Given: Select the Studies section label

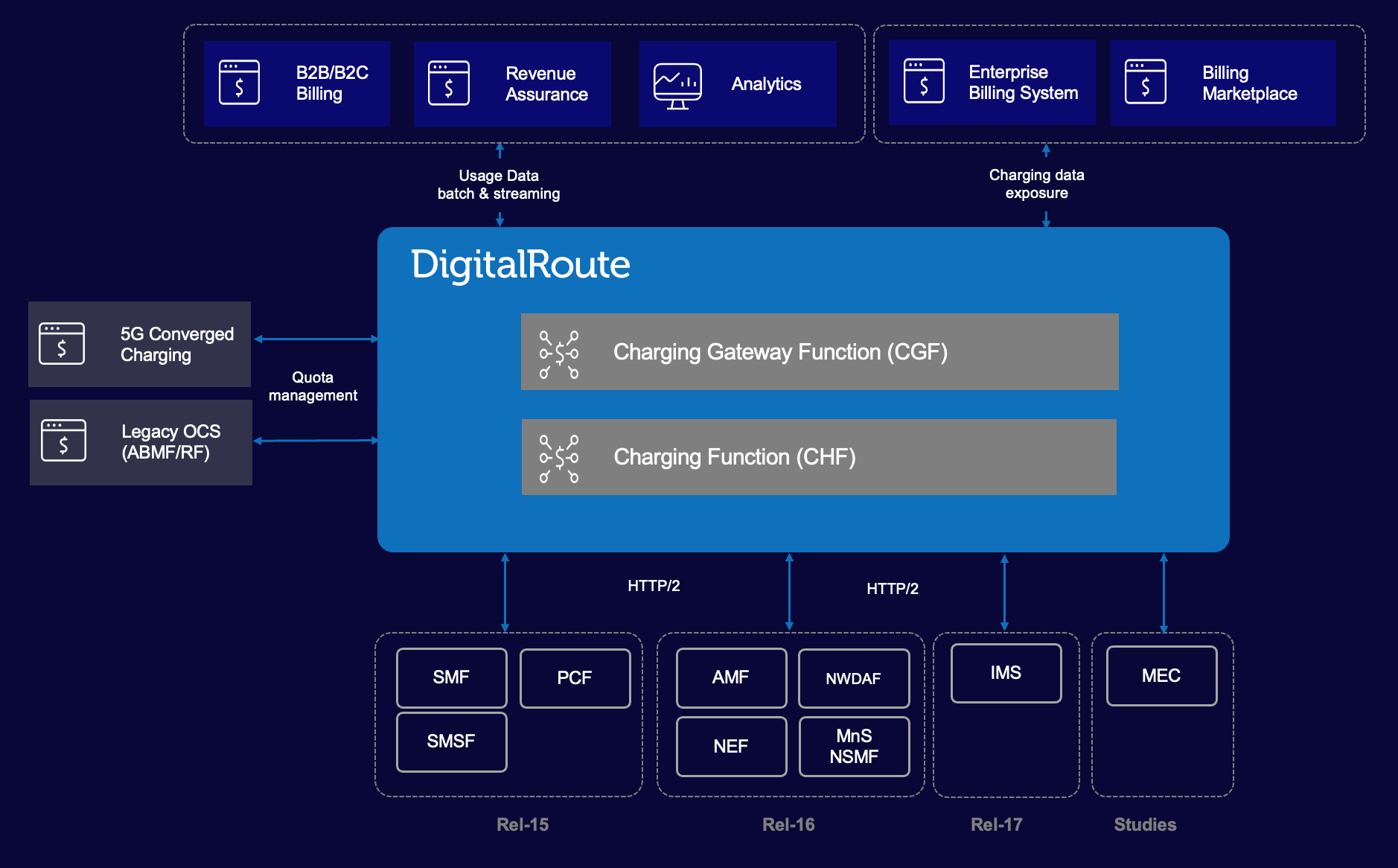Looking at the screenshot, I should tap(1145, 824).
